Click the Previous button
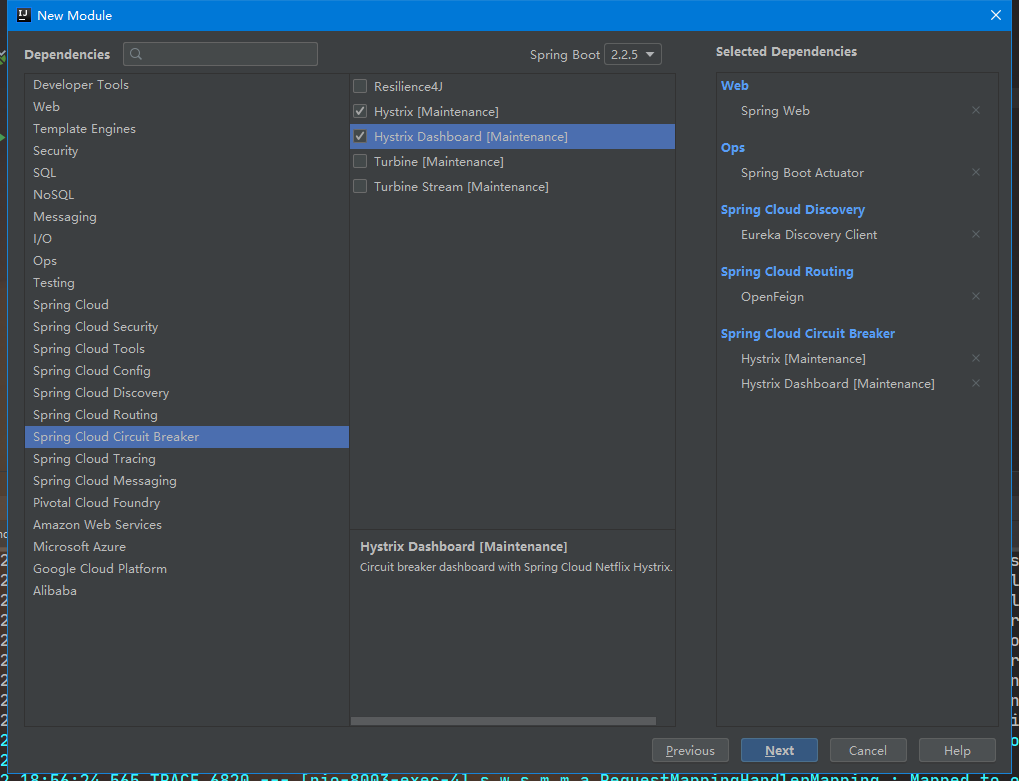This screenshot has height=781, width=1019. pyautogui.click(x=690, y=750)
